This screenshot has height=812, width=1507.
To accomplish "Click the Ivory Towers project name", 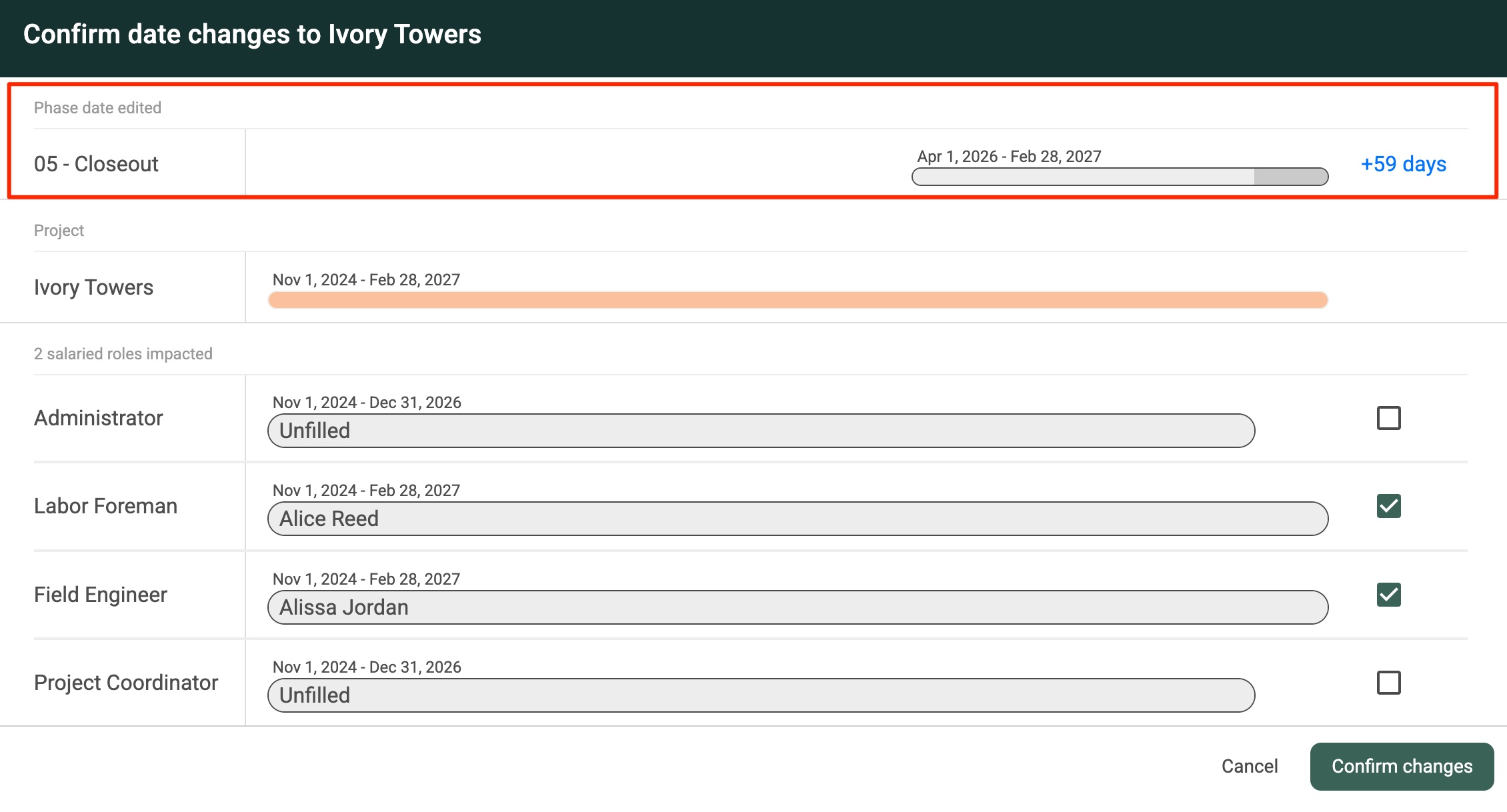I will (93, 287).
